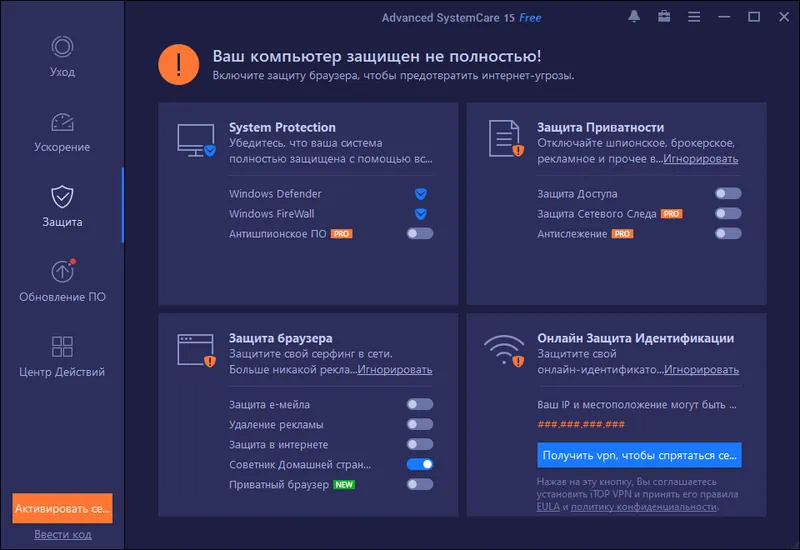Enable Защита в интернете toggle

pyautogui.click(x=420, y=444)
